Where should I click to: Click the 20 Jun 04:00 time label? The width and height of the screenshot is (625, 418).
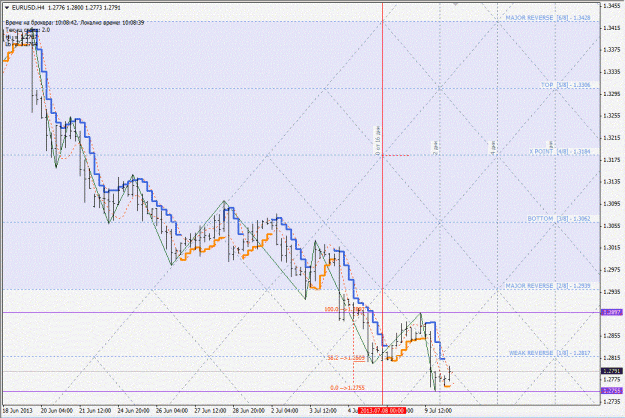click(57, 410)
